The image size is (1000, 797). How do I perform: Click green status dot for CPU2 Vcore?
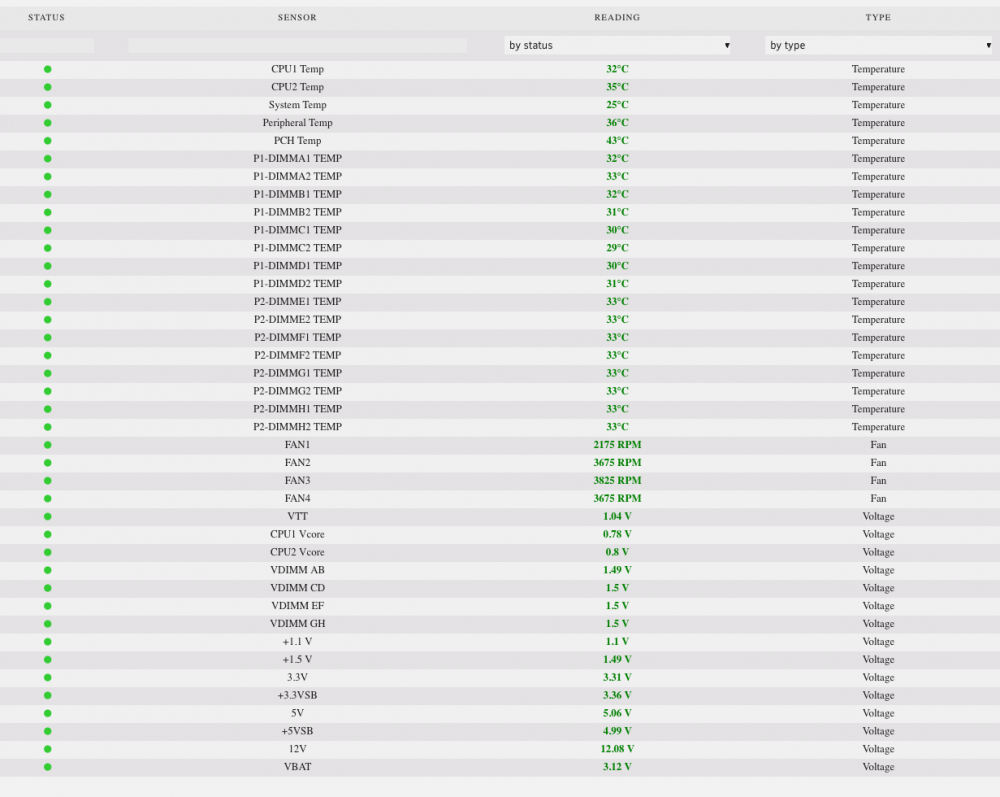47,552
